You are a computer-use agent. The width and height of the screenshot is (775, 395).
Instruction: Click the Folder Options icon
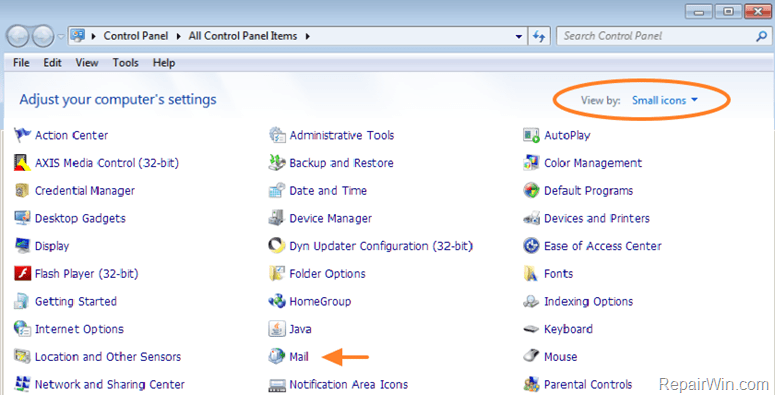pos(277,273)
